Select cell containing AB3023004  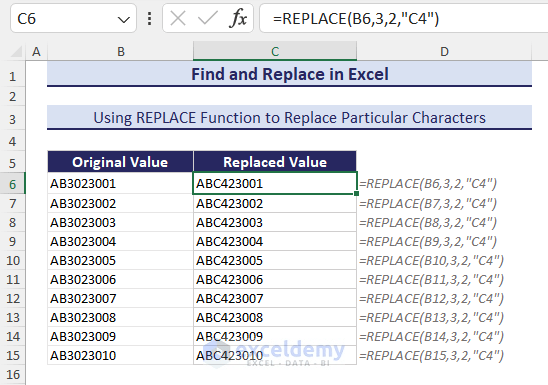click(120, 241)
